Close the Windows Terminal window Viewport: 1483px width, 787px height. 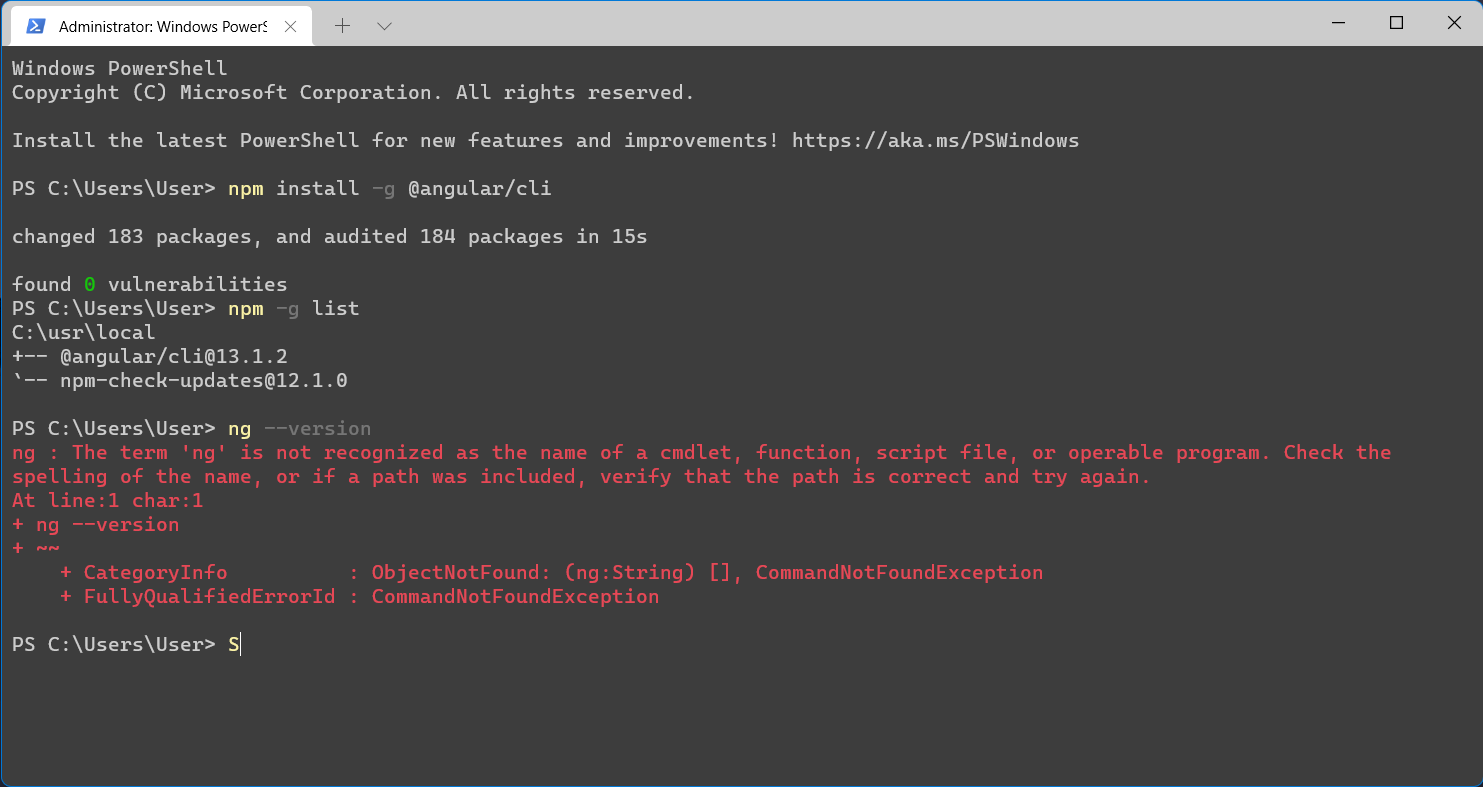pos(1454,23)
